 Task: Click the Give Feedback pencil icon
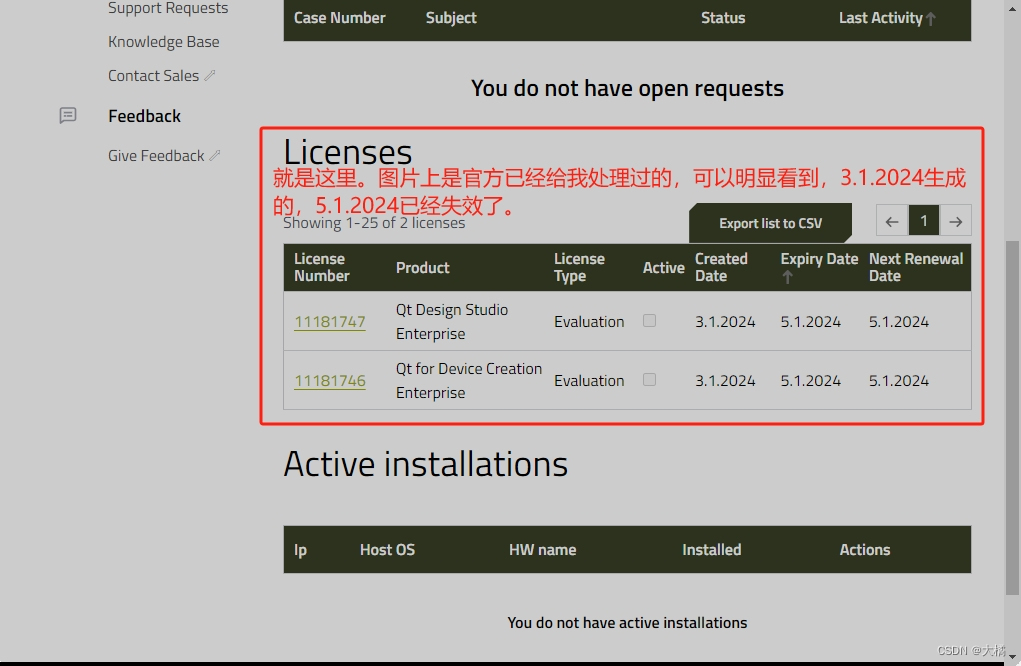coord(213,155)
